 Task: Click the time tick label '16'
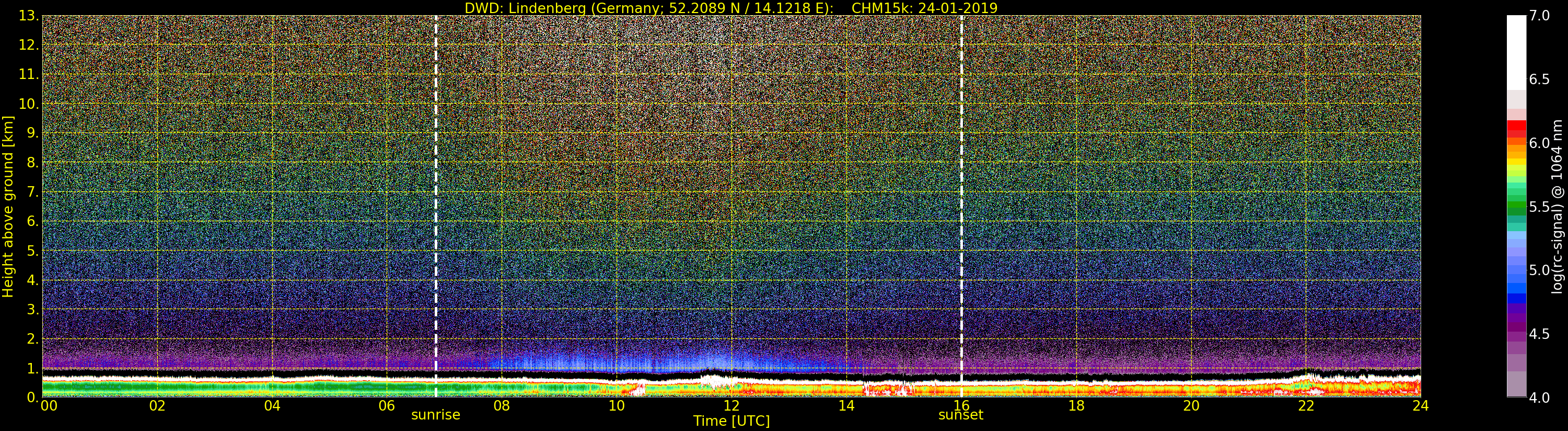961,406
